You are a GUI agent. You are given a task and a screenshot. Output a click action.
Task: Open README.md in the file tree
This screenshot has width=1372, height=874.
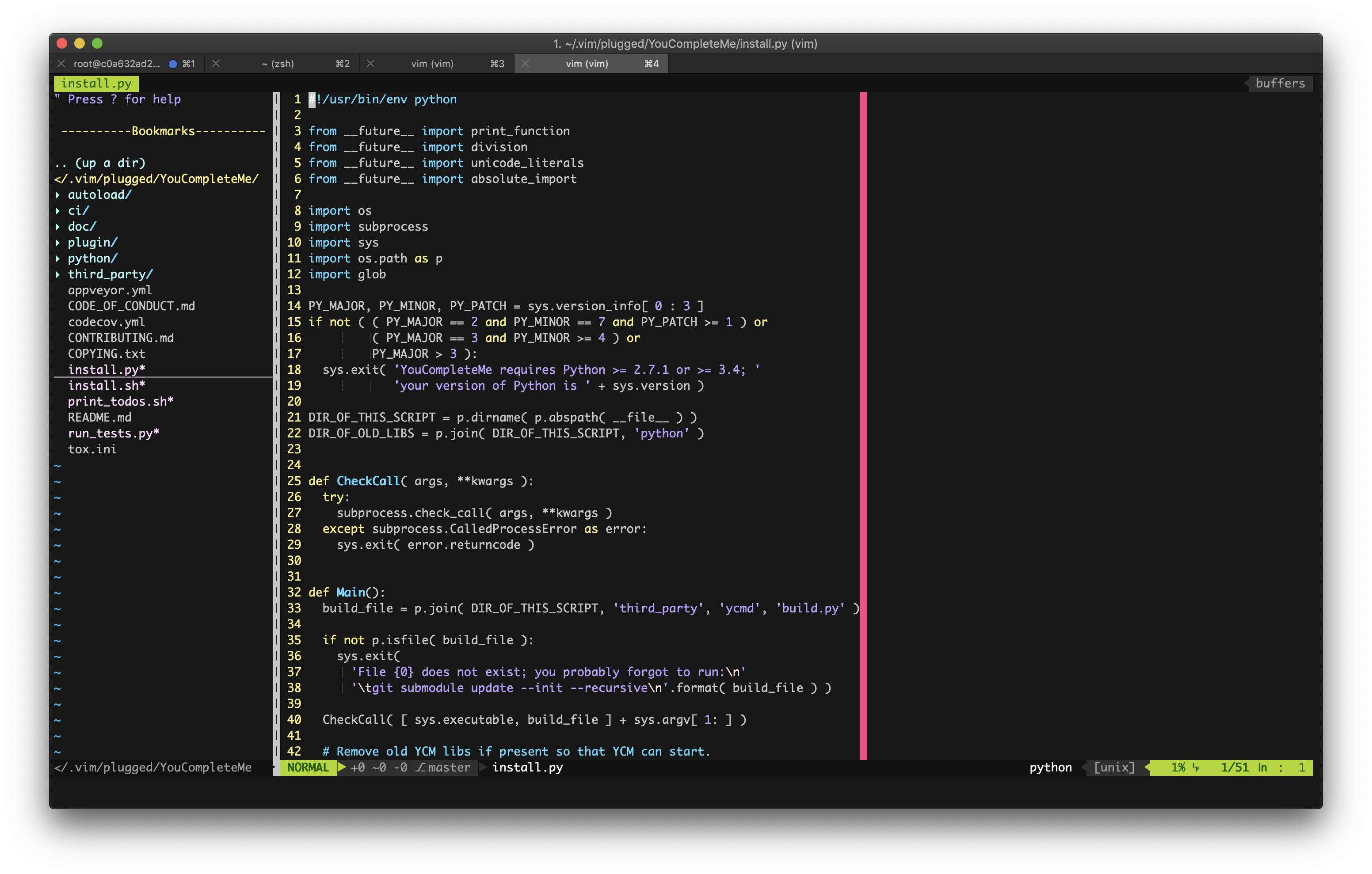click(100, 418)
